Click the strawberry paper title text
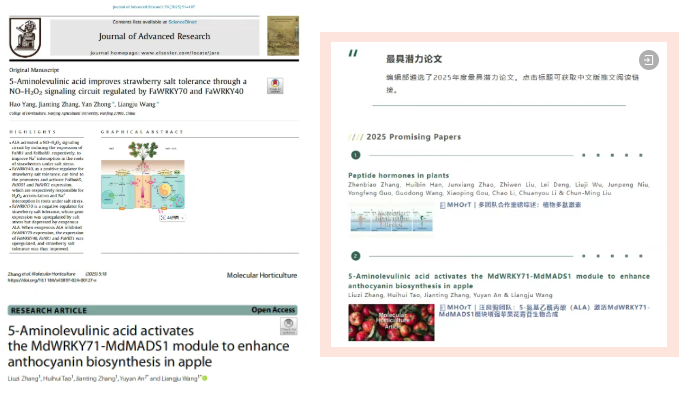The height and width of the screenshot is (394, 683). pyautogui.click(x=128, y=86)
